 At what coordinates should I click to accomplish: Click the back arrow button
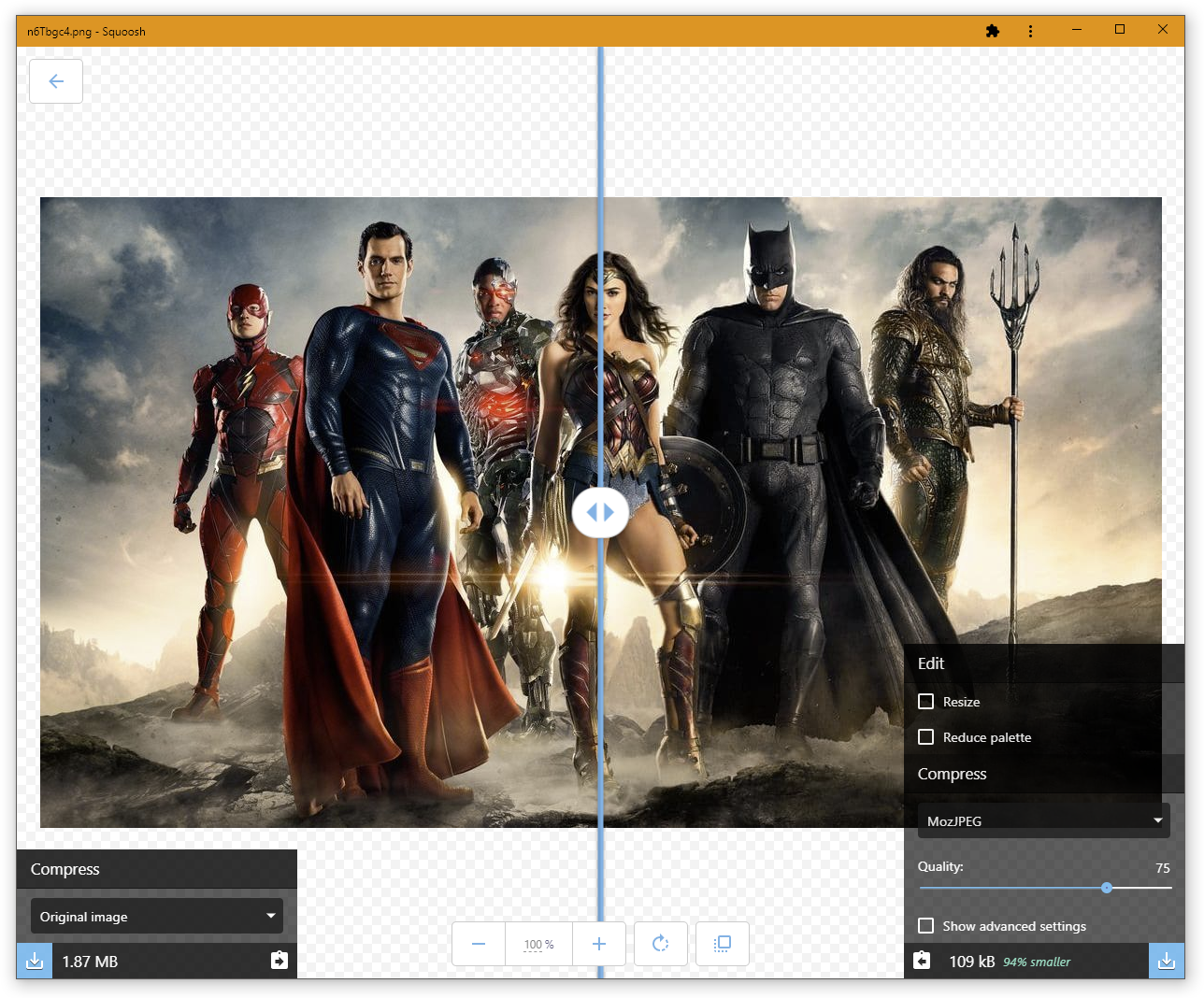(x=56, y=81)
